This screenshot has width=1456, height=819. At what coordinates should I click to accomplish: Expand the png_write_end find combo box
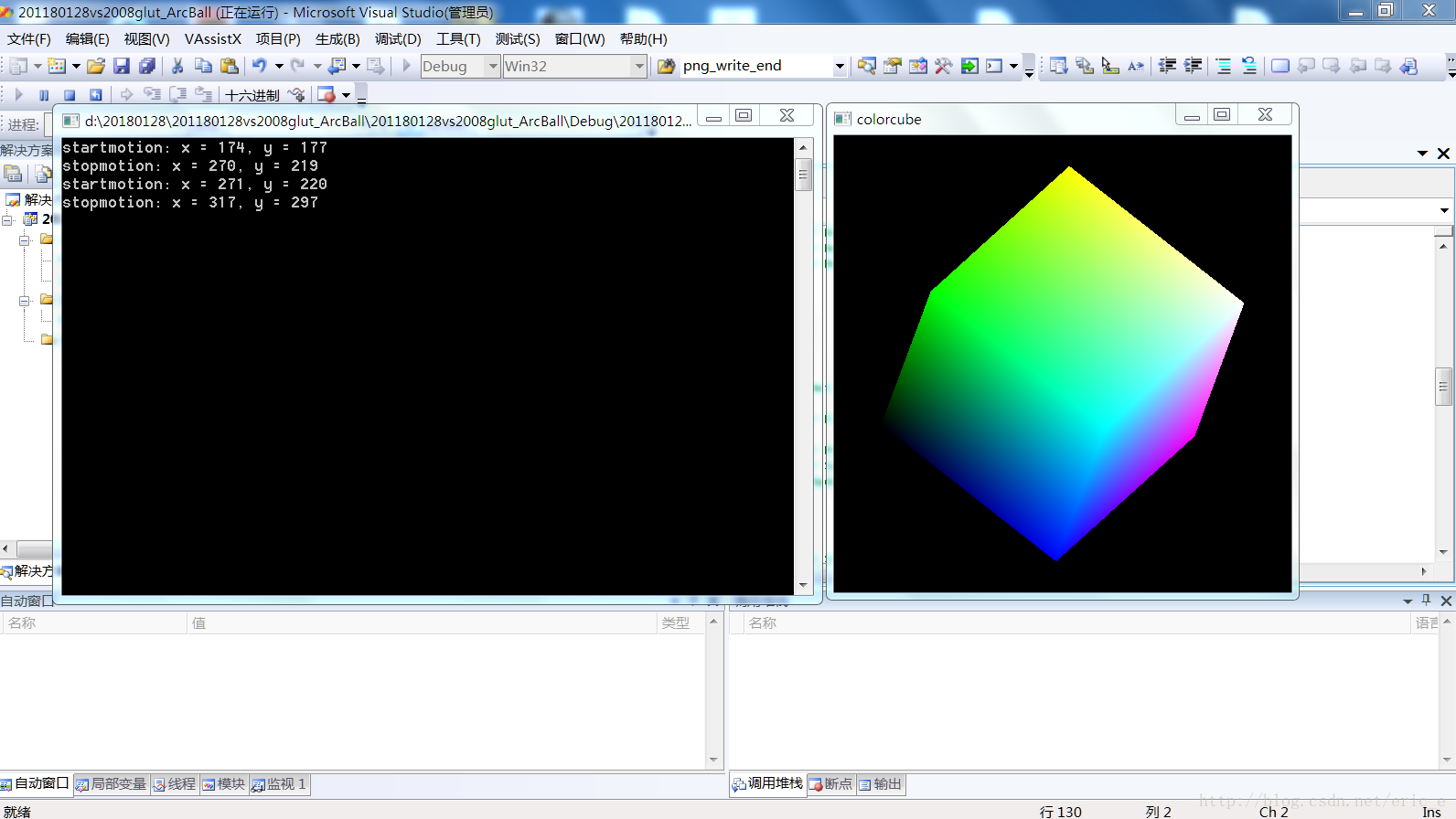840,66
